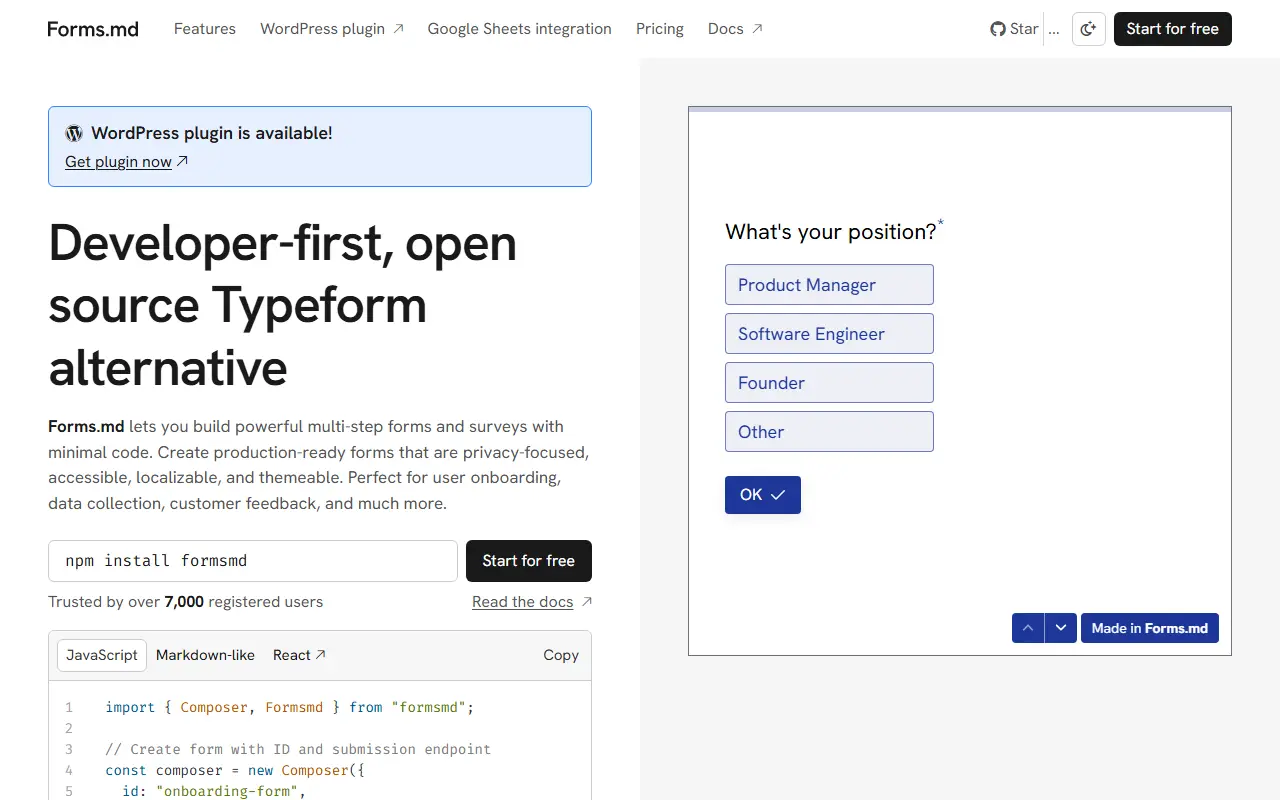The image size is (1280, 800).
Task: Click Start for free beside npm command
Action: coord(529,561)
